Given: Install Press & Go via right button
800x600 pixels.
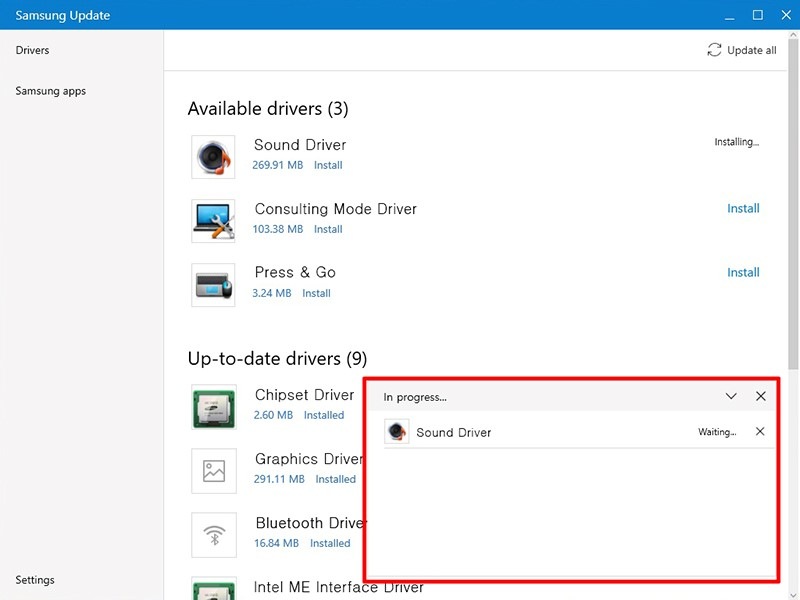Looking at the screenshot, I should tap(743, 272).
